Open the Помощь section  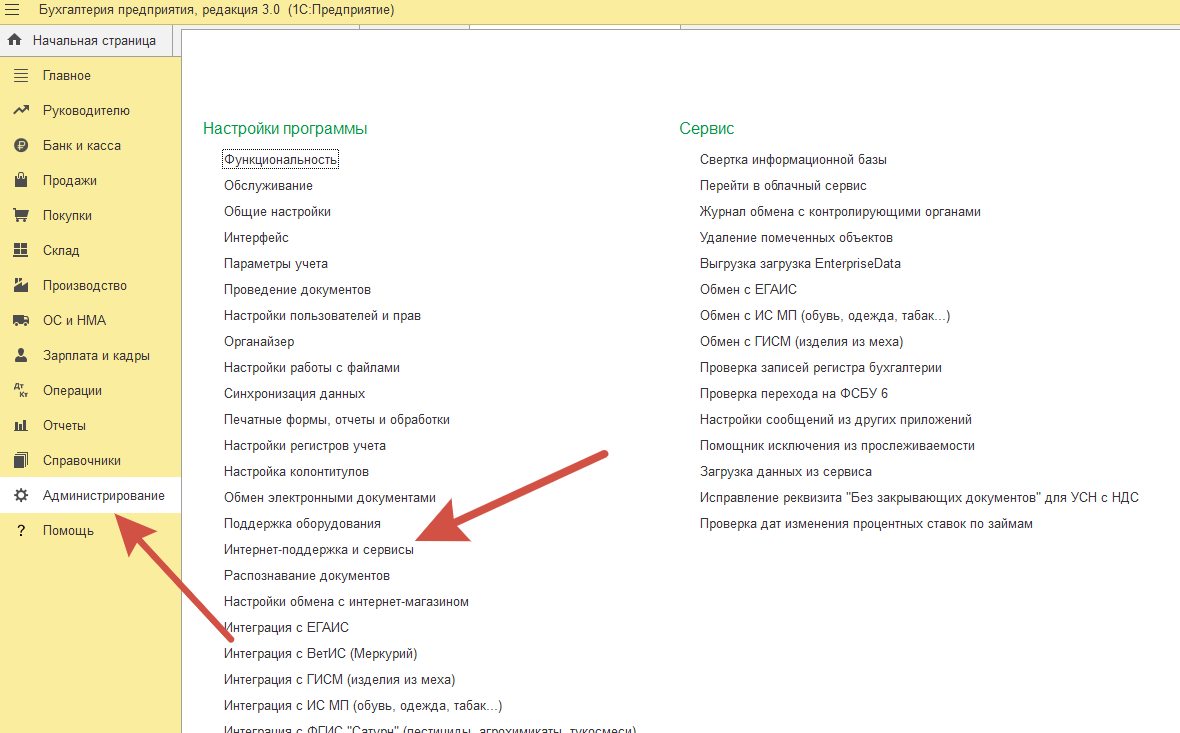[68, 531]
